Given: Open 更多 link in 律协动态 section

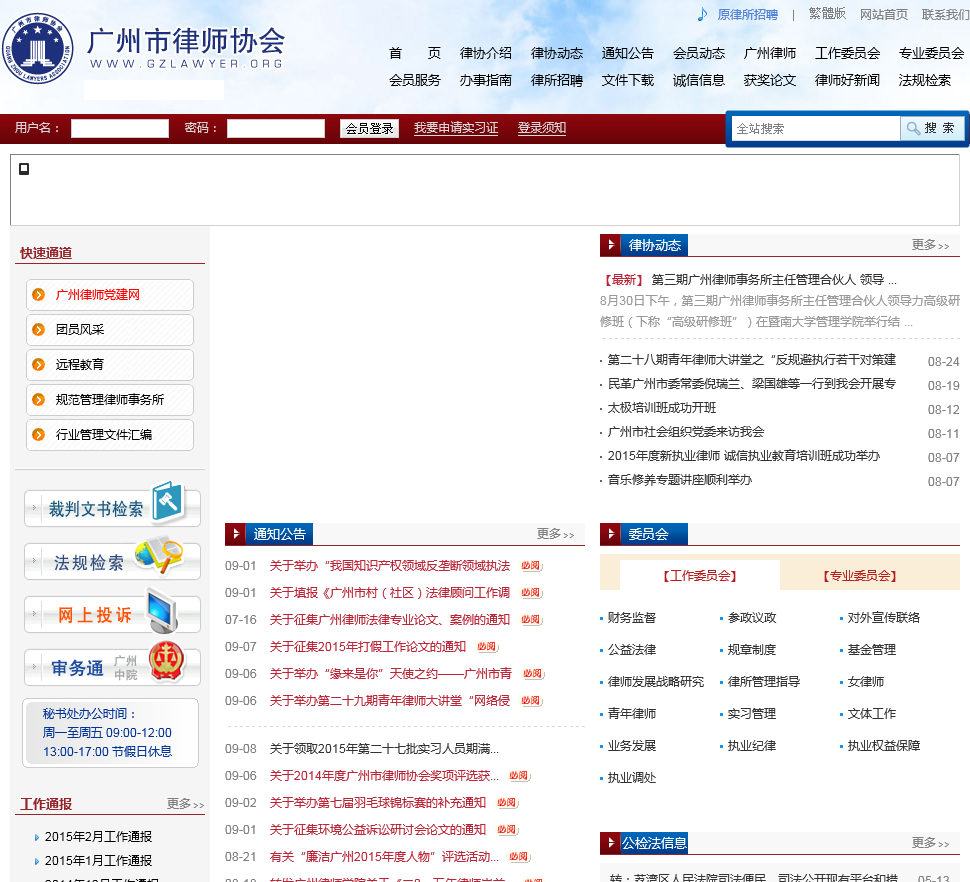Looking at the screenshot, I should 930,245.
